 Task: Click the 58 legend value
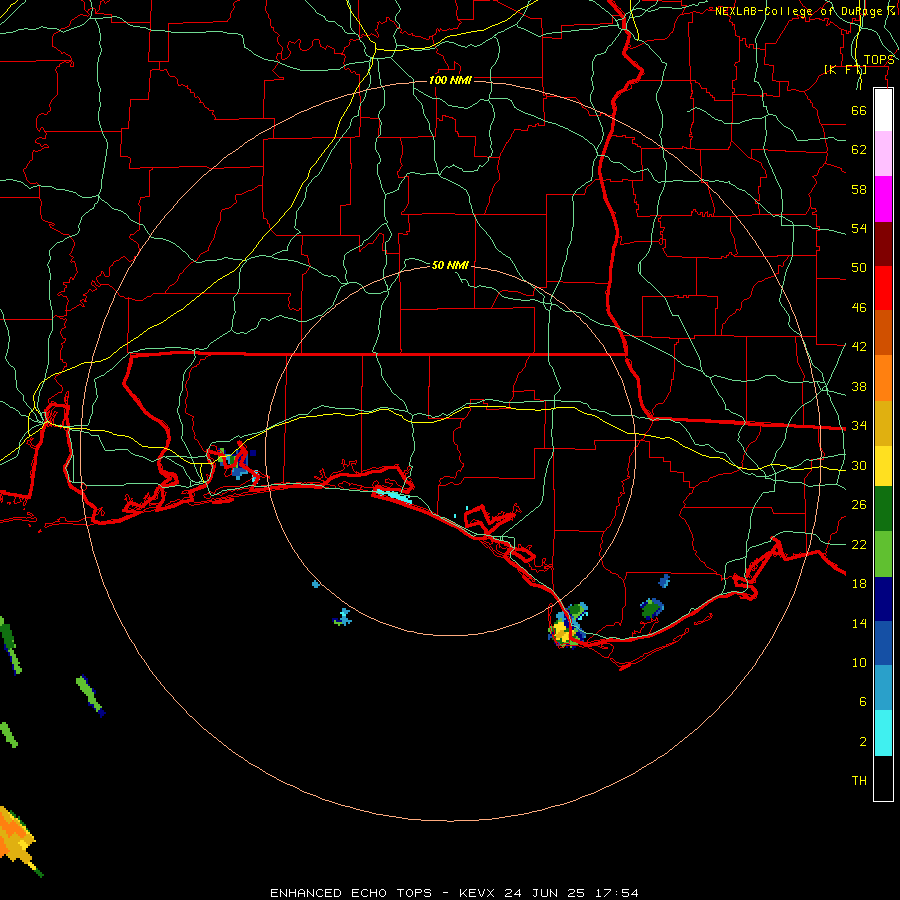859,189
